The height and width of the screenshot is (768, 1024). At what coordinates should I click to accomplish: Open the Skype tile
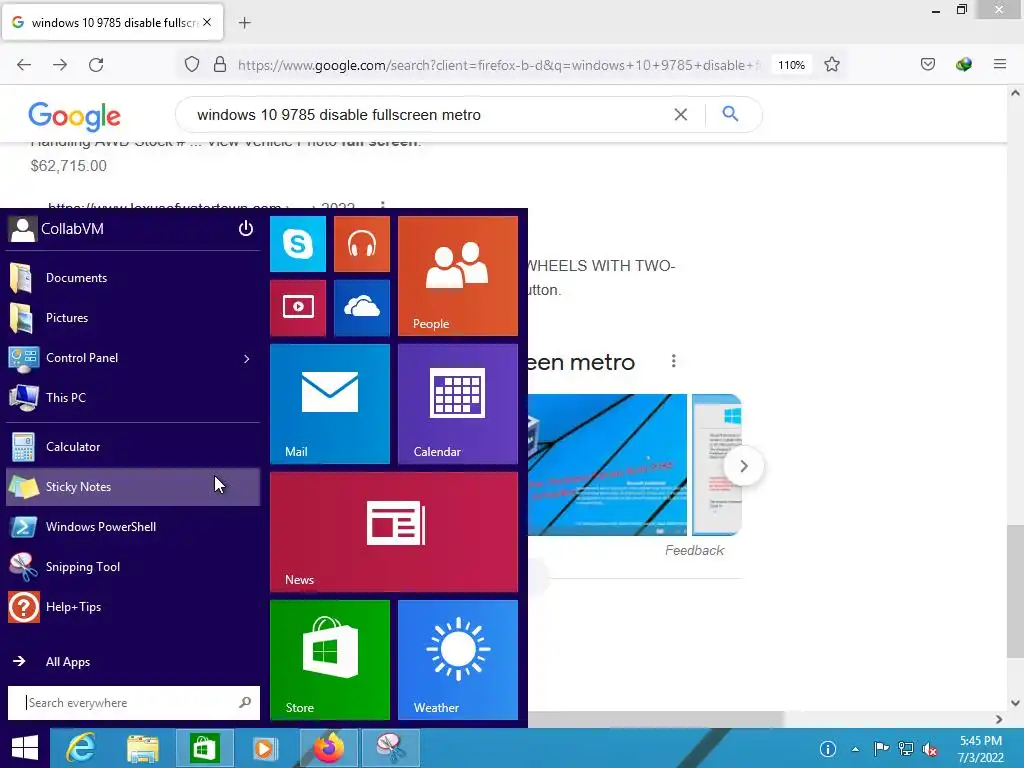click(298, 244)
